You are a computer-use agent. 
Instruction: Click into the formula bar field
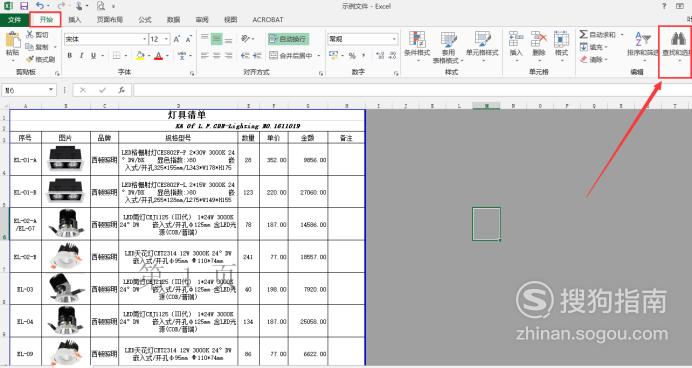click(x=412, y=90)
